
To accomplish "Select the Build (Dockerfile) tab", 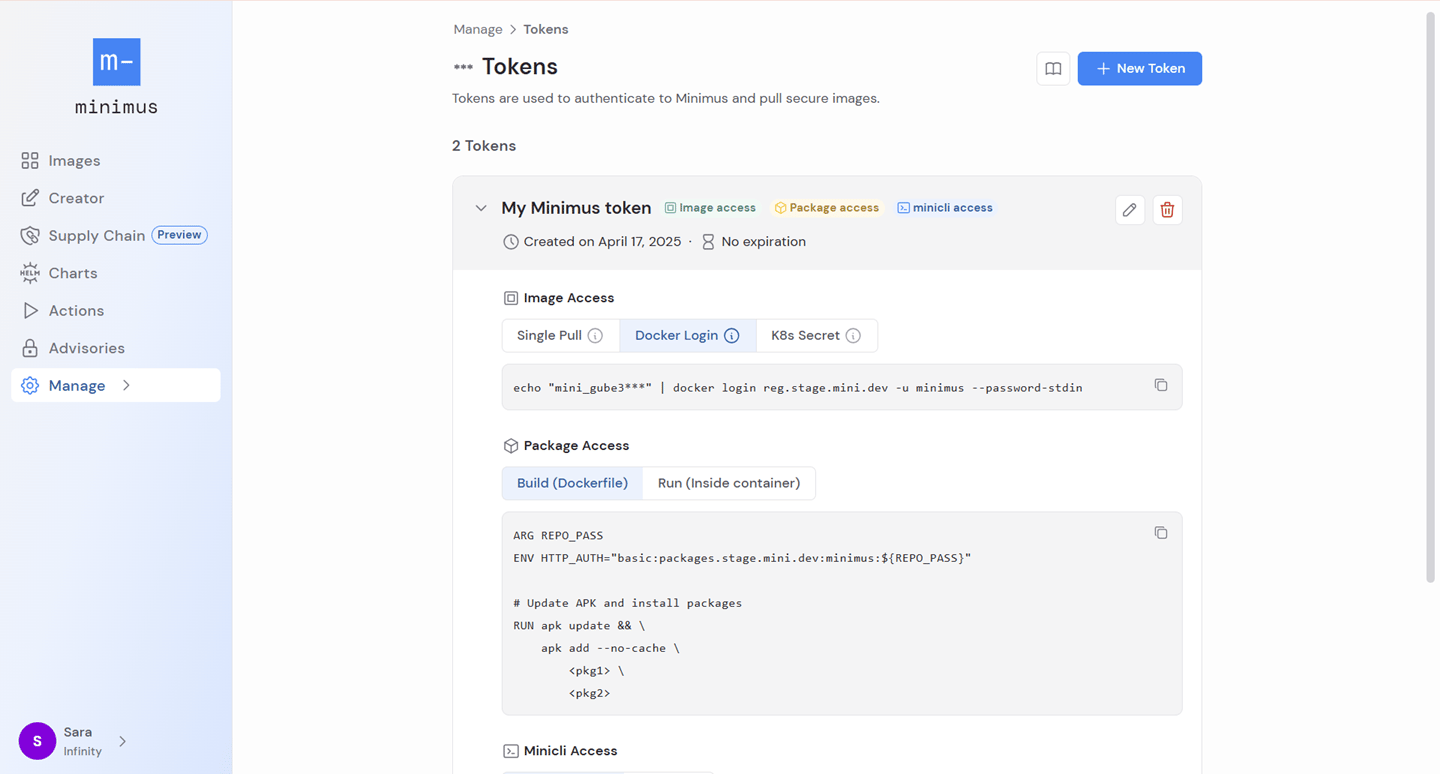I will point(572,483).
